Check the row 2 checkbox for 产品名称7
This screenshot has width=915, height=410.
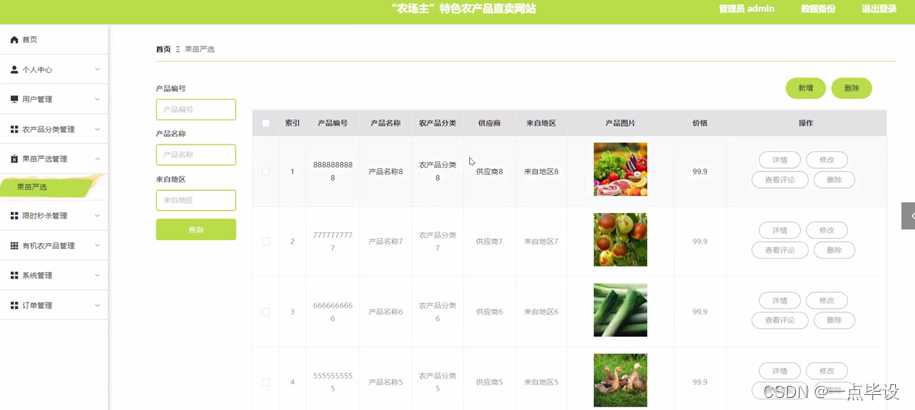pos(266,241)
